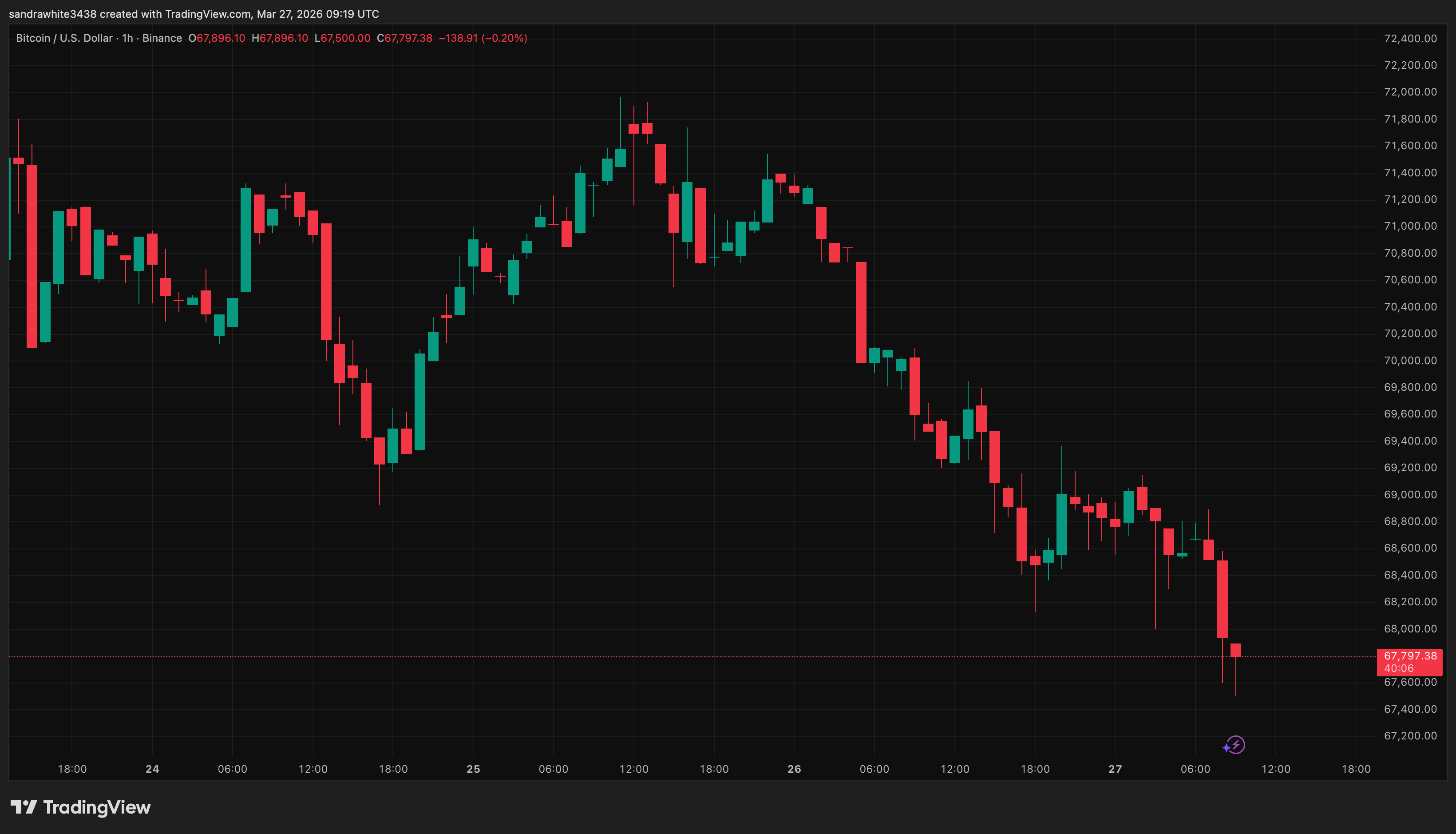Click the −138.91 (−0.20%) change readout
The height and width of the screenshot is (834, 1456).
pos(483,38)
